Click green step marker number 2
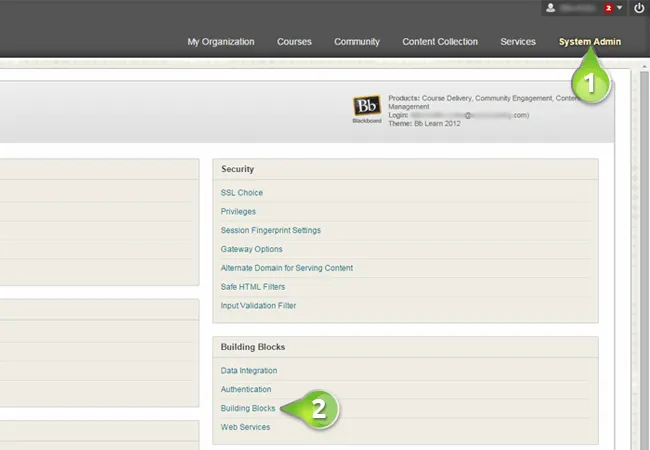Image resolution: width=650 pixels, height=450 pixels. (x=316, y=408)
